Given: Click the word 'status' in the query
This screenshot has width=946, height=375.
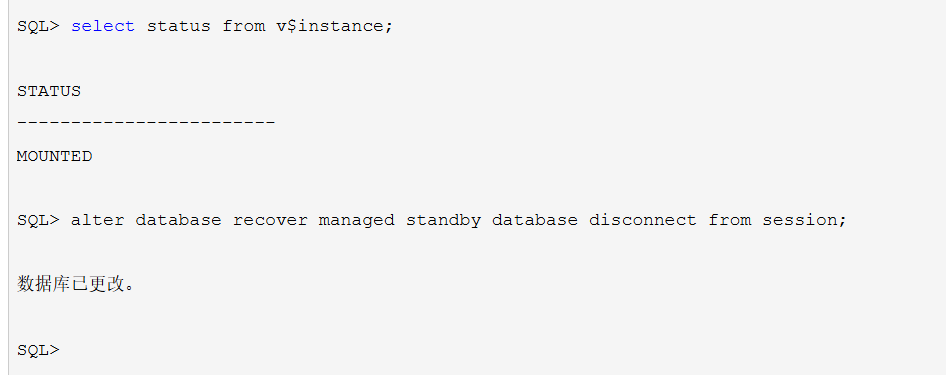Looking at the screenshot, I should coord(179,27).
